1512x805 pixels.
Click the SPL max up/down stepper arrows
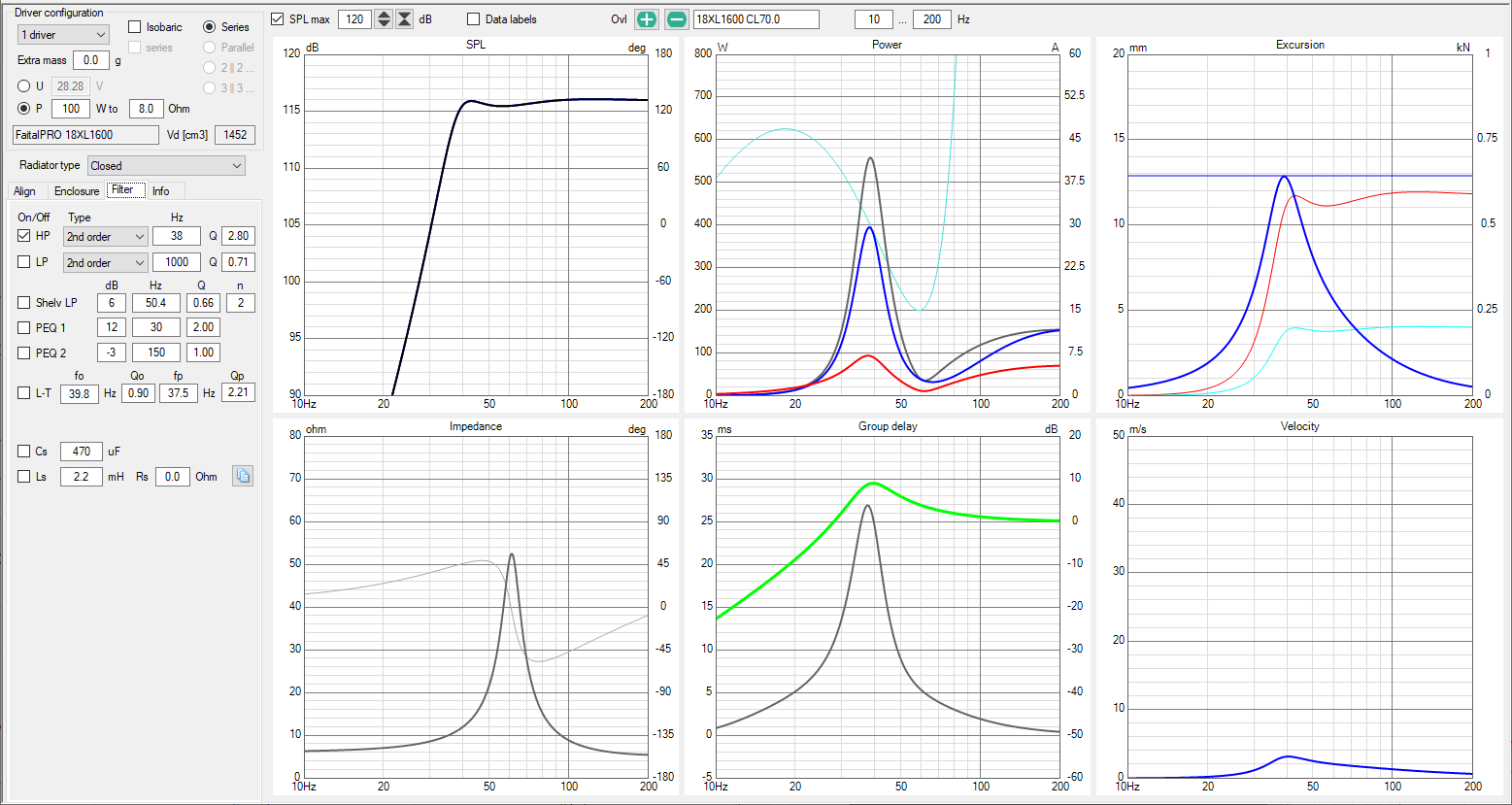pos(384,19)
